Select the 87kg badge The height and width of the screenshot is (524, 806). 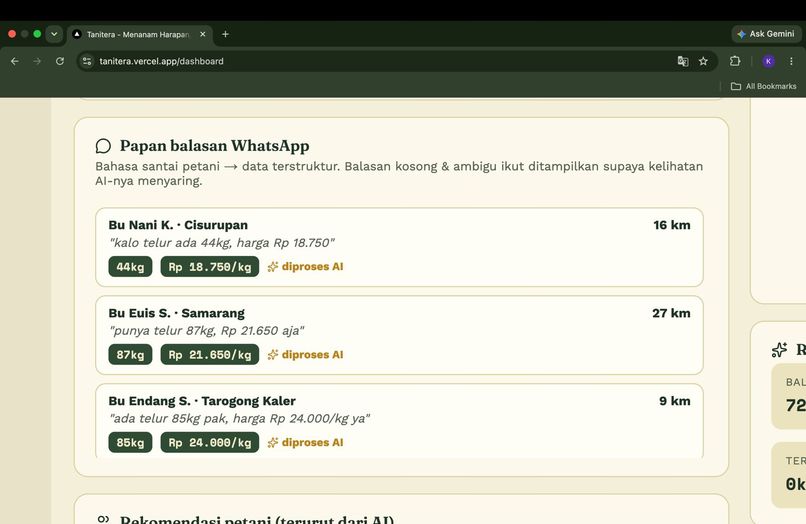[130, 354]
